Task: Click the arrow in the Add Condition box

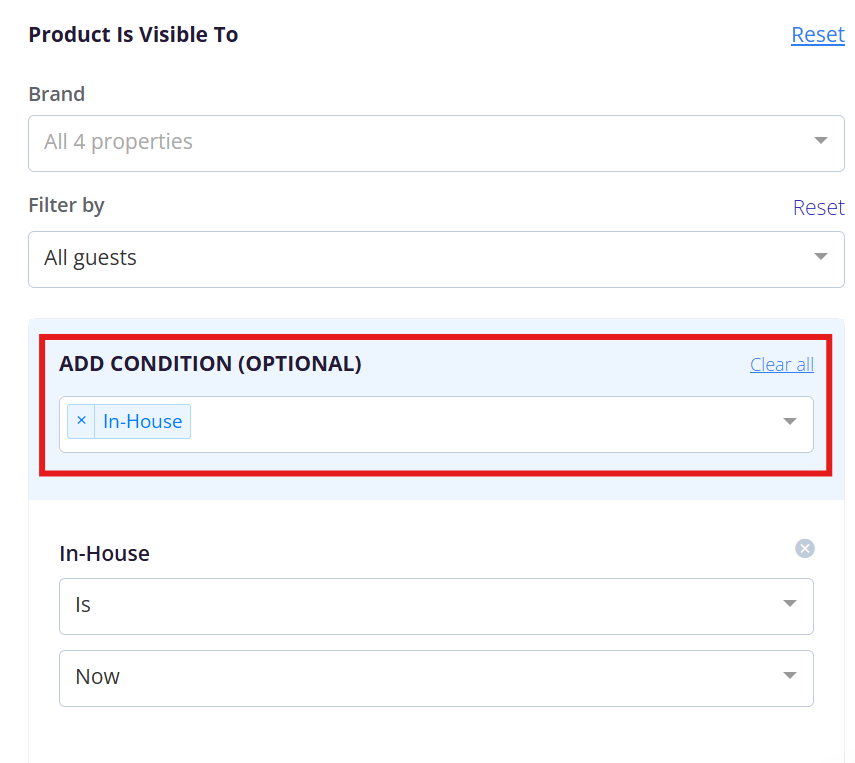Action: pyautogui.click(x=790, y=422)
